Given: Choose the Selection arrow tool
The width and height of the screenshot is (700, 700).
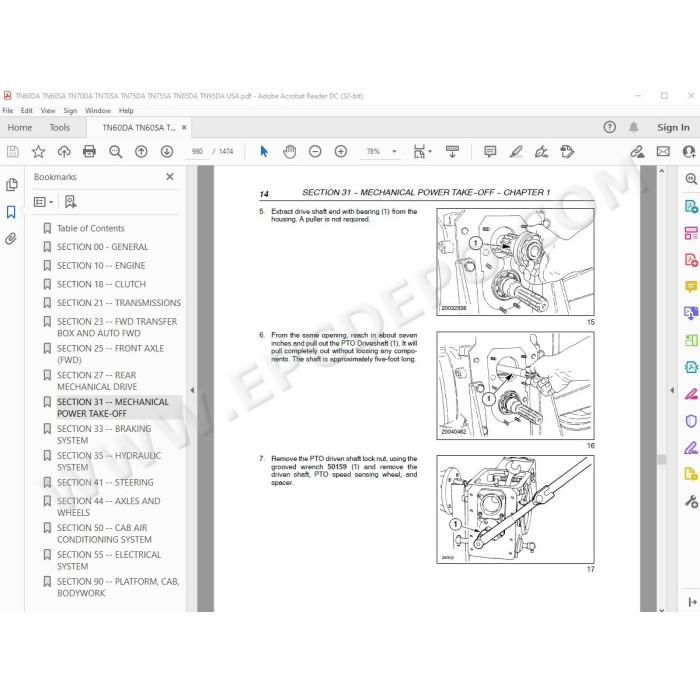Looking at the screenshot, I should (264, 152).
